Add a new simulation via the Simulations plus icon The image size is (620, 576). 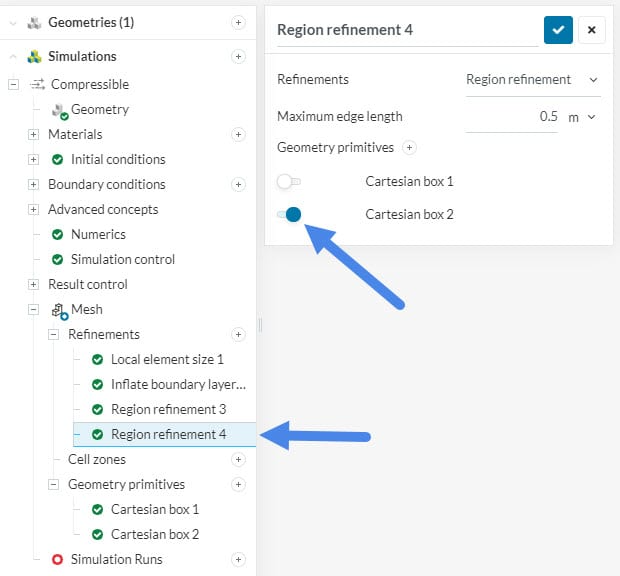(x=238, y=57)
